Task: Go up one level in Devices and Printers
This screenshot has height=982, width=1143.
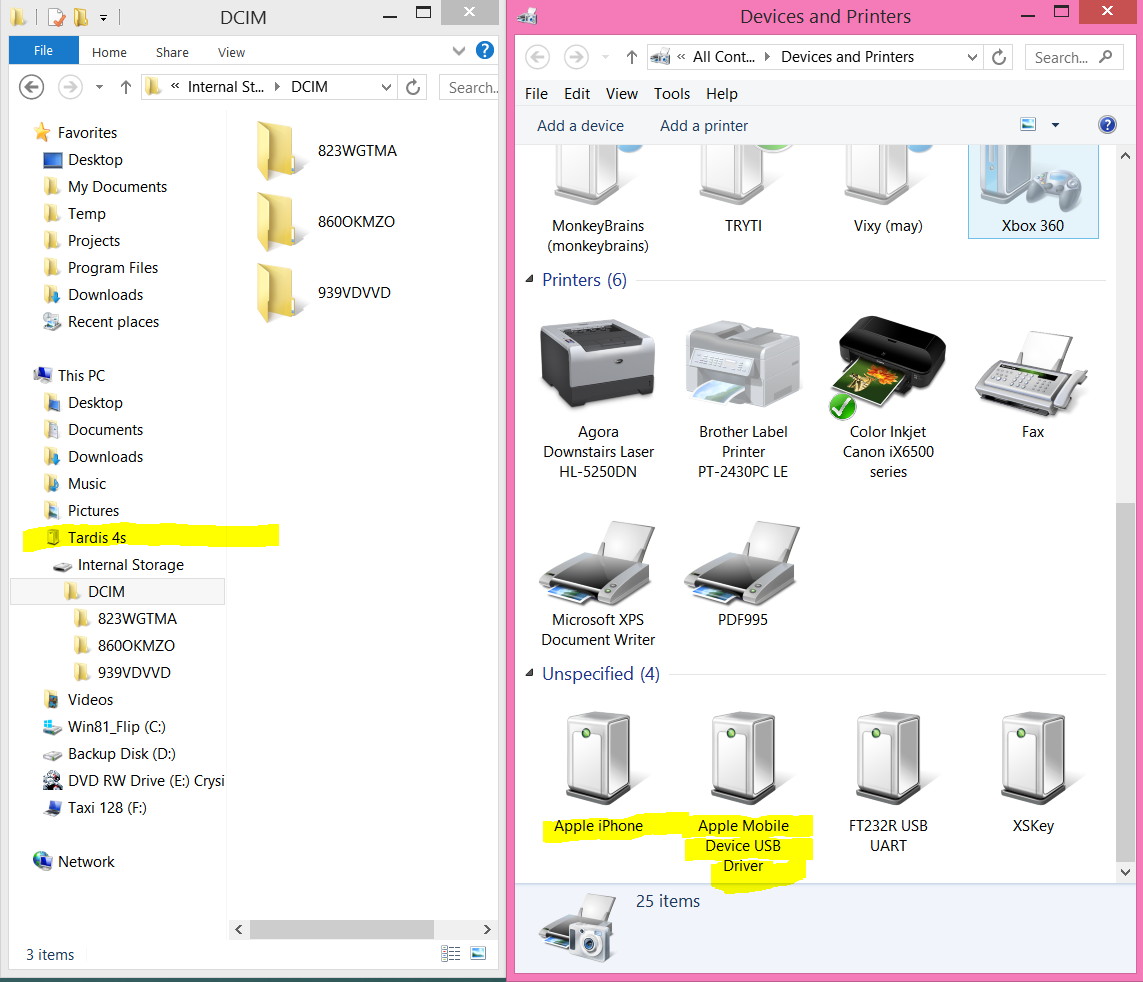Action: [631, 57]
